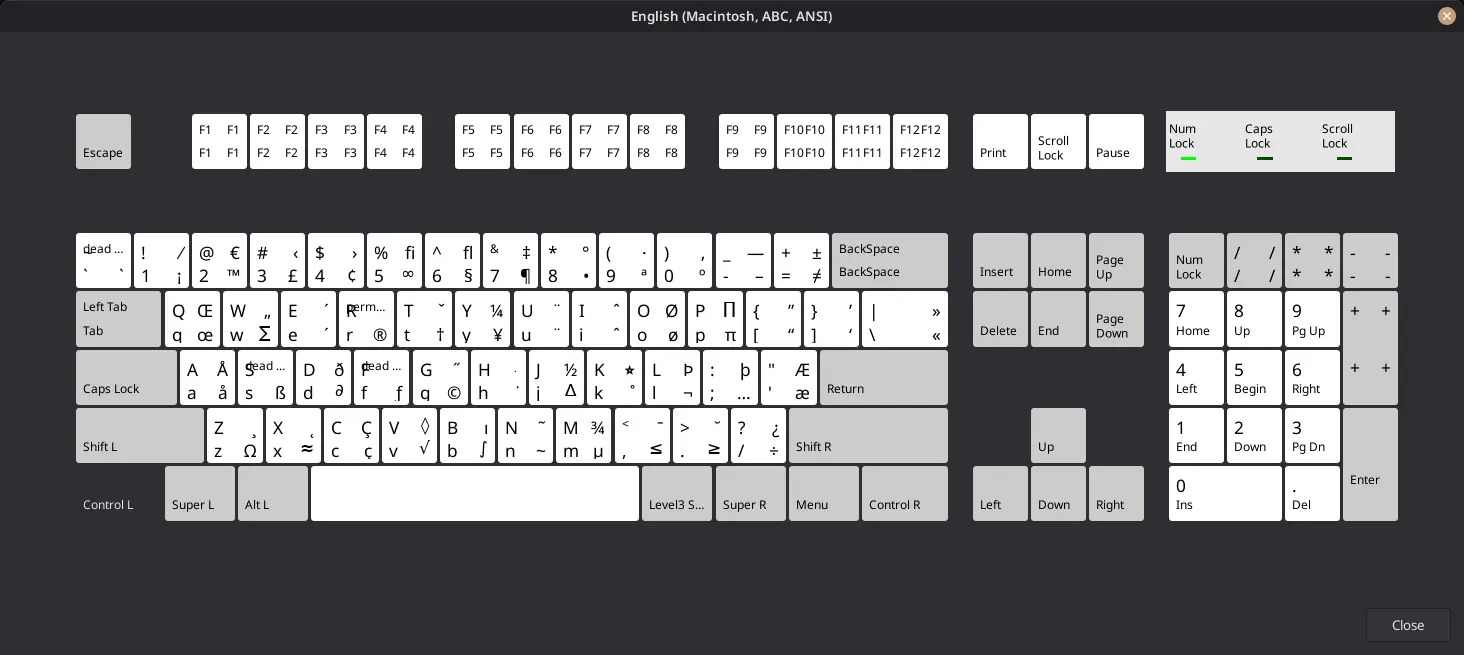Screen dimensions: 1464x655
Task: Click the 4 key with dollar sign
Action: (336, 260)
